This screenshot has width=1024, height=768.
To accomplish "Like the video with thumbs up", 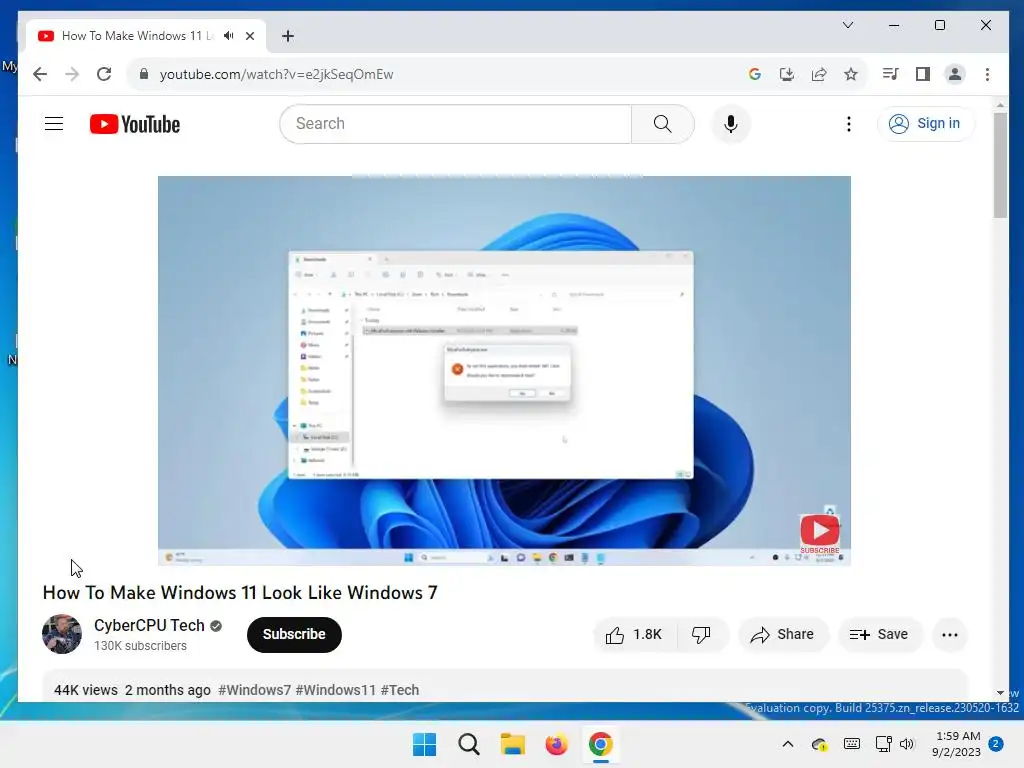I will tap(634, 635).
